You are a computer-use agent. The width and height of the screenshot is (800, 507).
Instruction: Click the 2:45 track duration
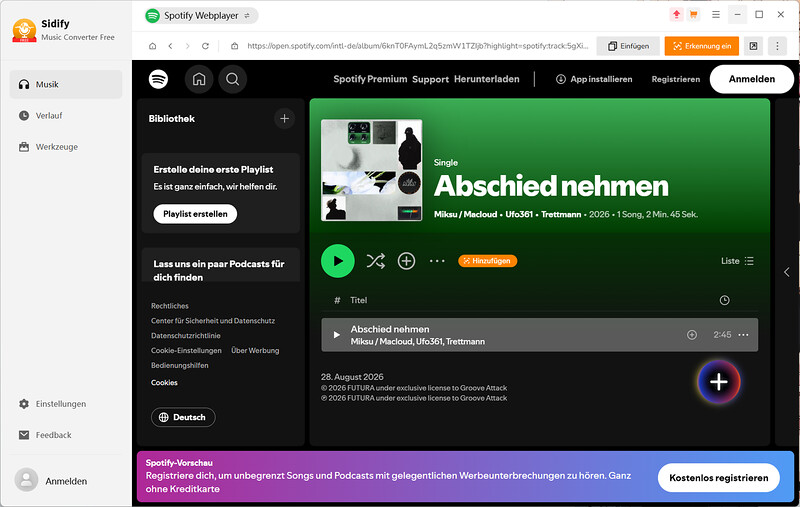pos(722,335)
